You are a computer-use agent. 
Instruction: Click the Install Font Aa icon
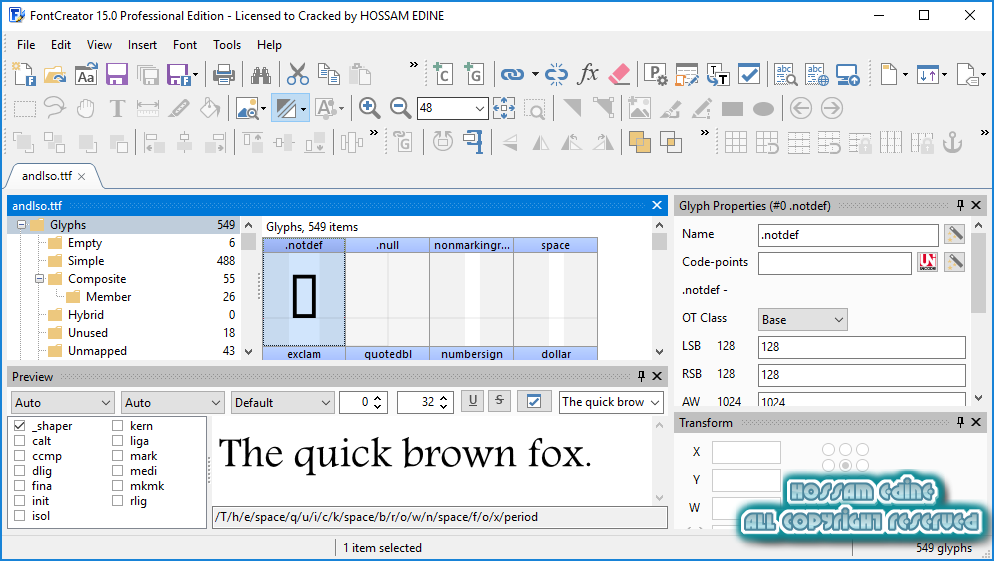pos(86,74)
